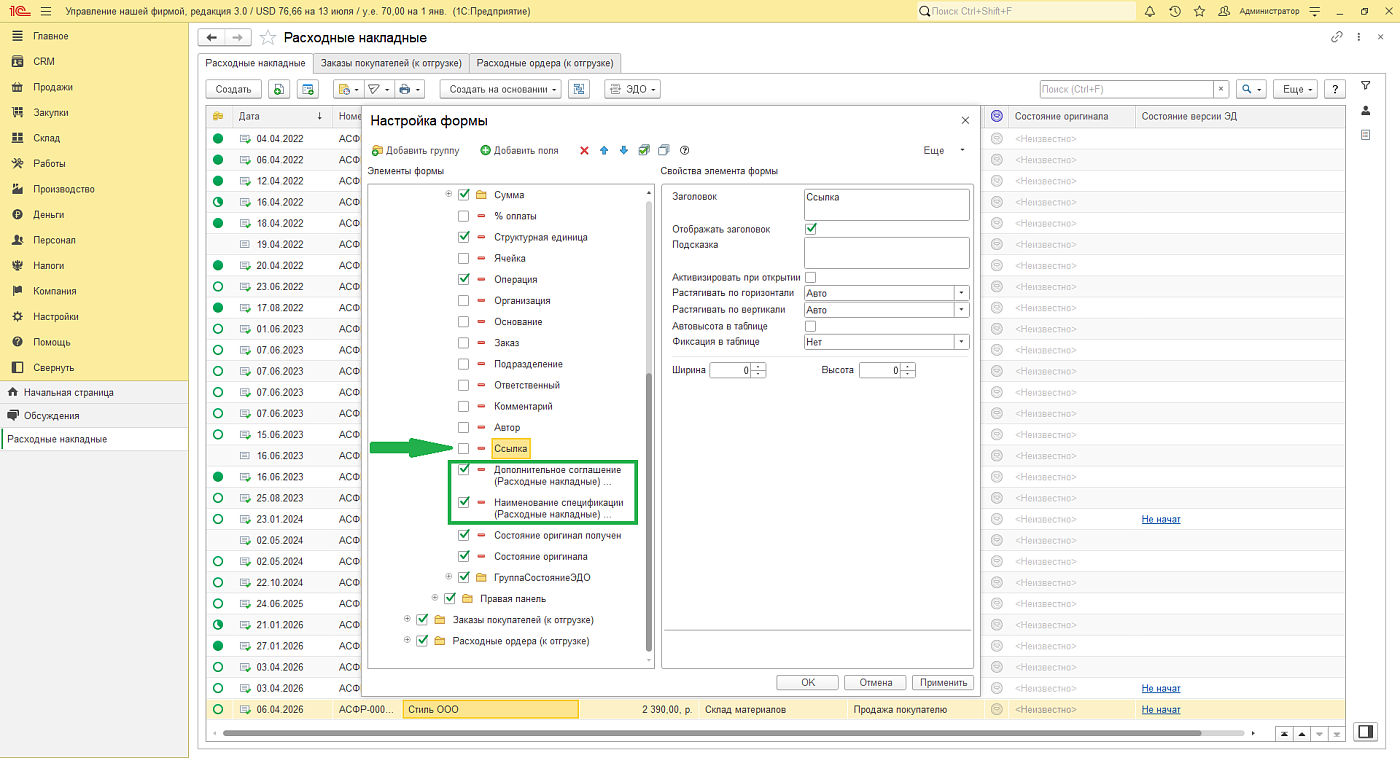Move element down with blue arrow

624,151
